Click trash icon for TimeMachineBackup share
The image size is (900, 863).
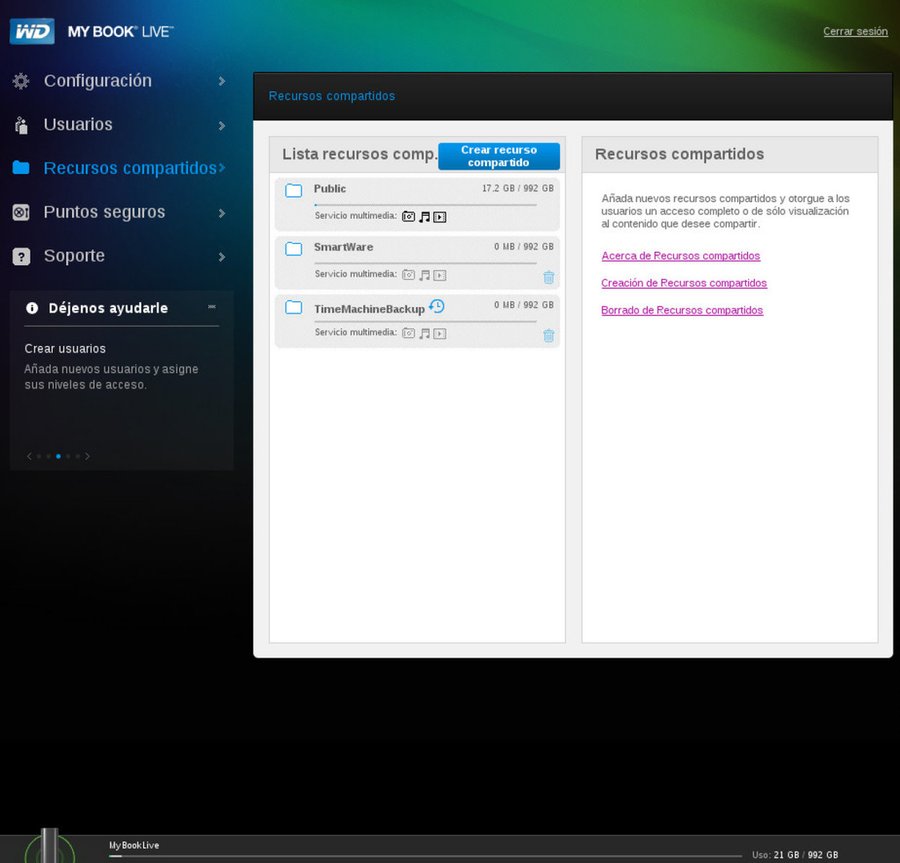[x=548, y=336]
